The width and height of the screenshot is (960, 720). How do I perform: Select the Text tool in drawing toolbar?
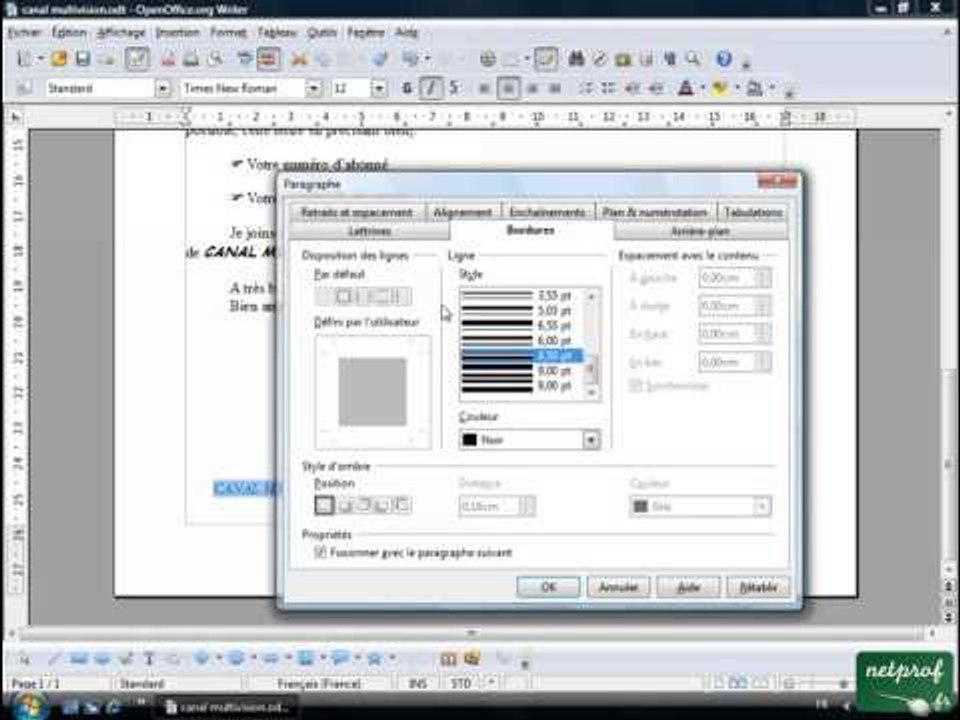[149, 659]
